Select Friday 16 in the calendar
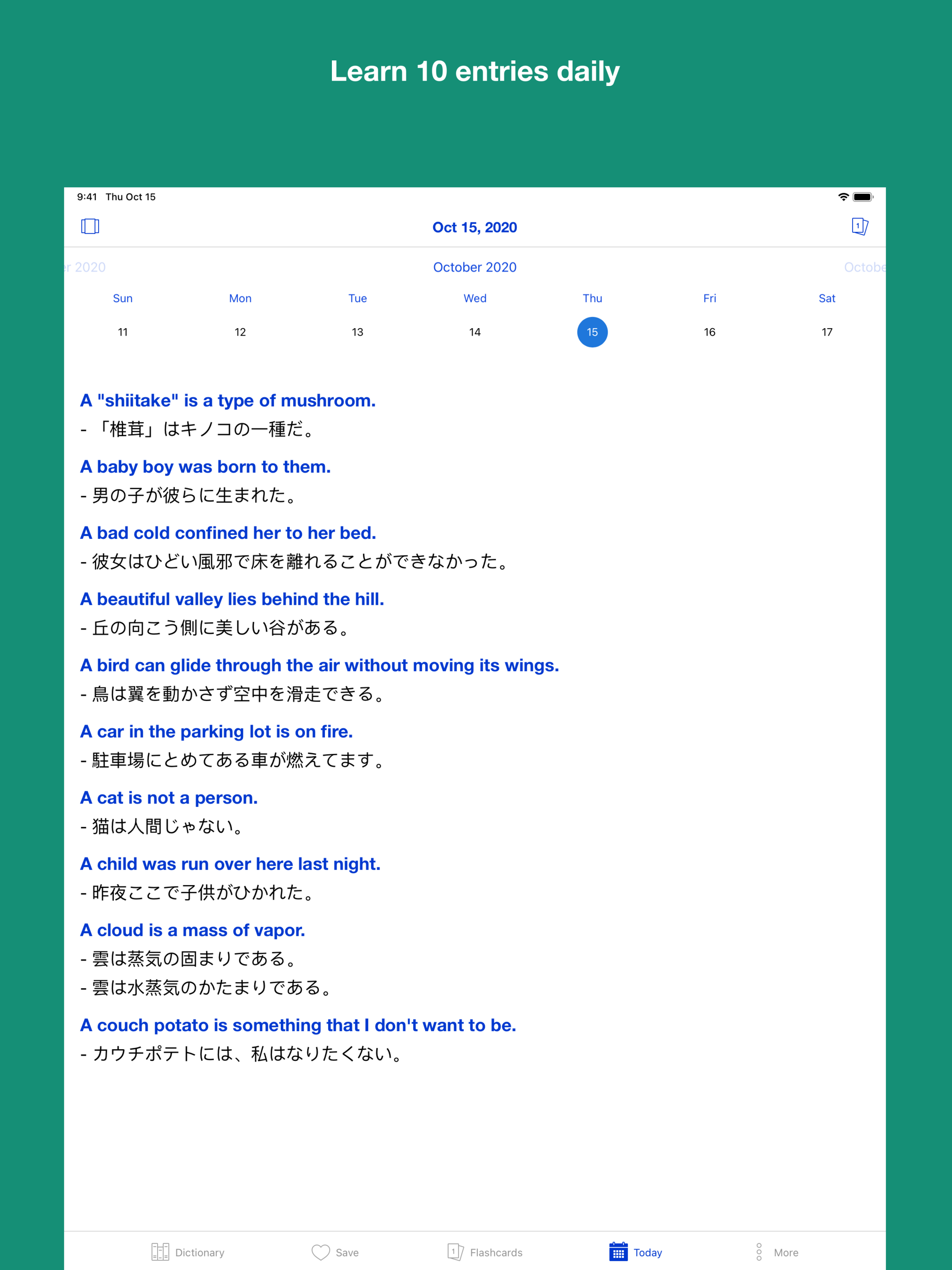Image resolution: width=952 pixels, height=1270 pixels. click(x=710, y=332)
